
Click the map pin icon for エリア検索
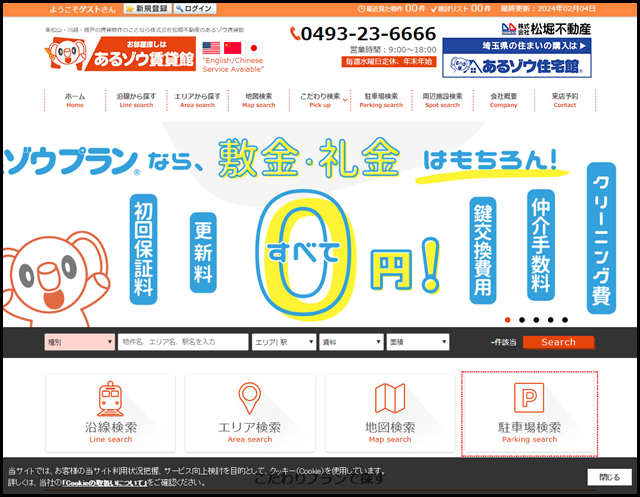(x=249, y=398)
